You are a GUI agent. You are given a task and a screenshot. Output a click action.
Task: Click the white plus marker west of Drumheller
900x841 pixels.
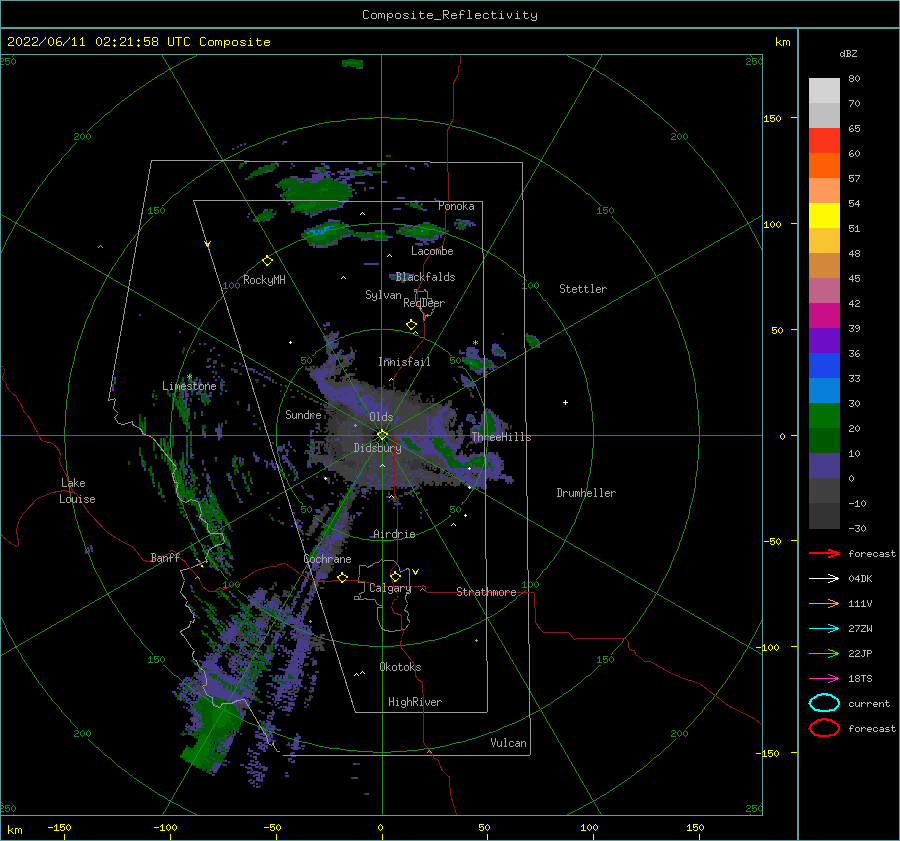pyautogui.click(x=565, y=402)
